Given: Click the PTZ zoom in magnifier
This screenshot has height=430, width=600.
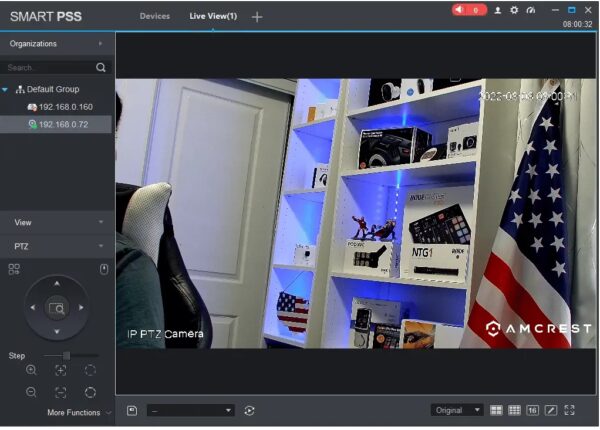Looking at the screenshot, I should click(31, 370).
